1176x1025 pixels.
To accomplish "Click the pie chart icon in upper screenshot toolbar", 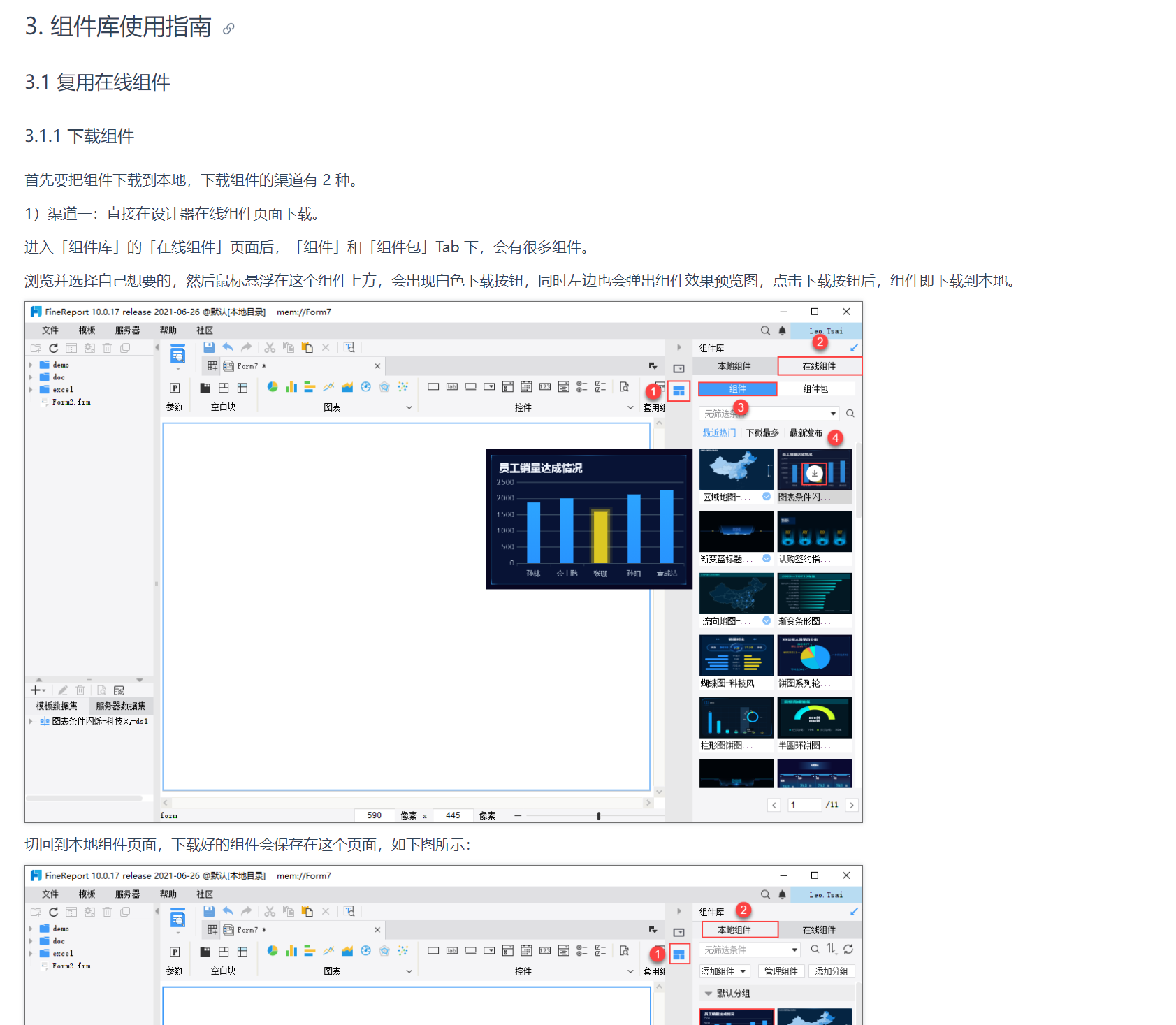I will point(273,387).
